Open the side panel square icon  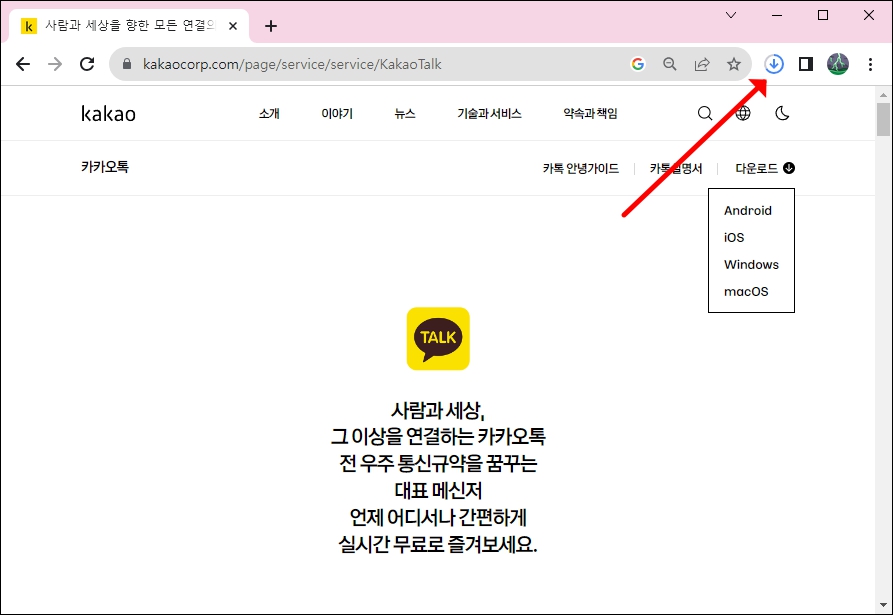pos(805,63)
